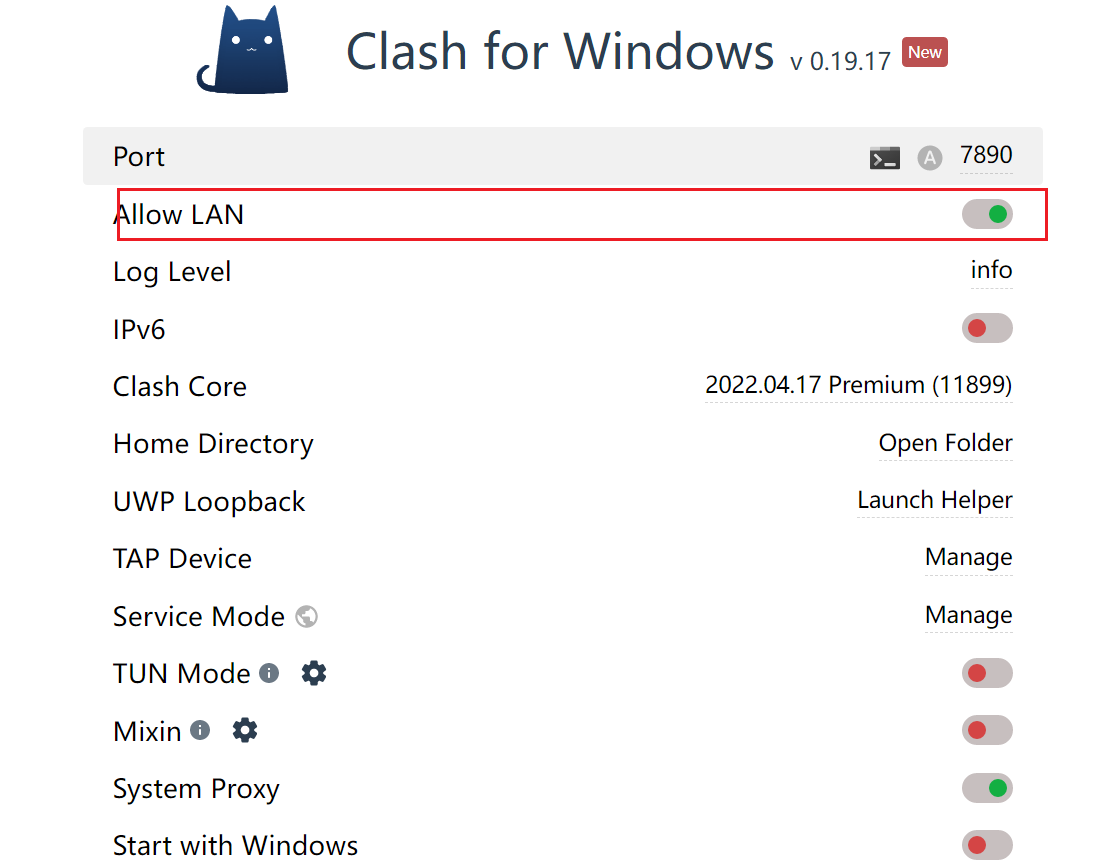Open TUN Mode info icon
Viewport: 1095px width, 865px height.
click(269, 673)
